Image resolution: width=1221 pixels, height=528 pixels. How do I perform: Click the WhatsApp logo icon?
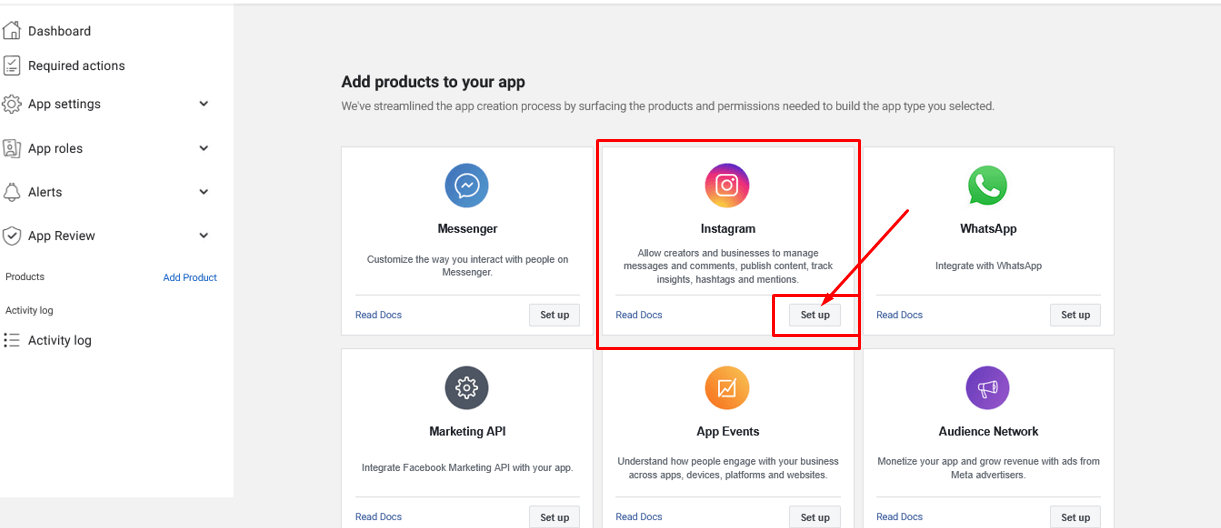(988, 186)
